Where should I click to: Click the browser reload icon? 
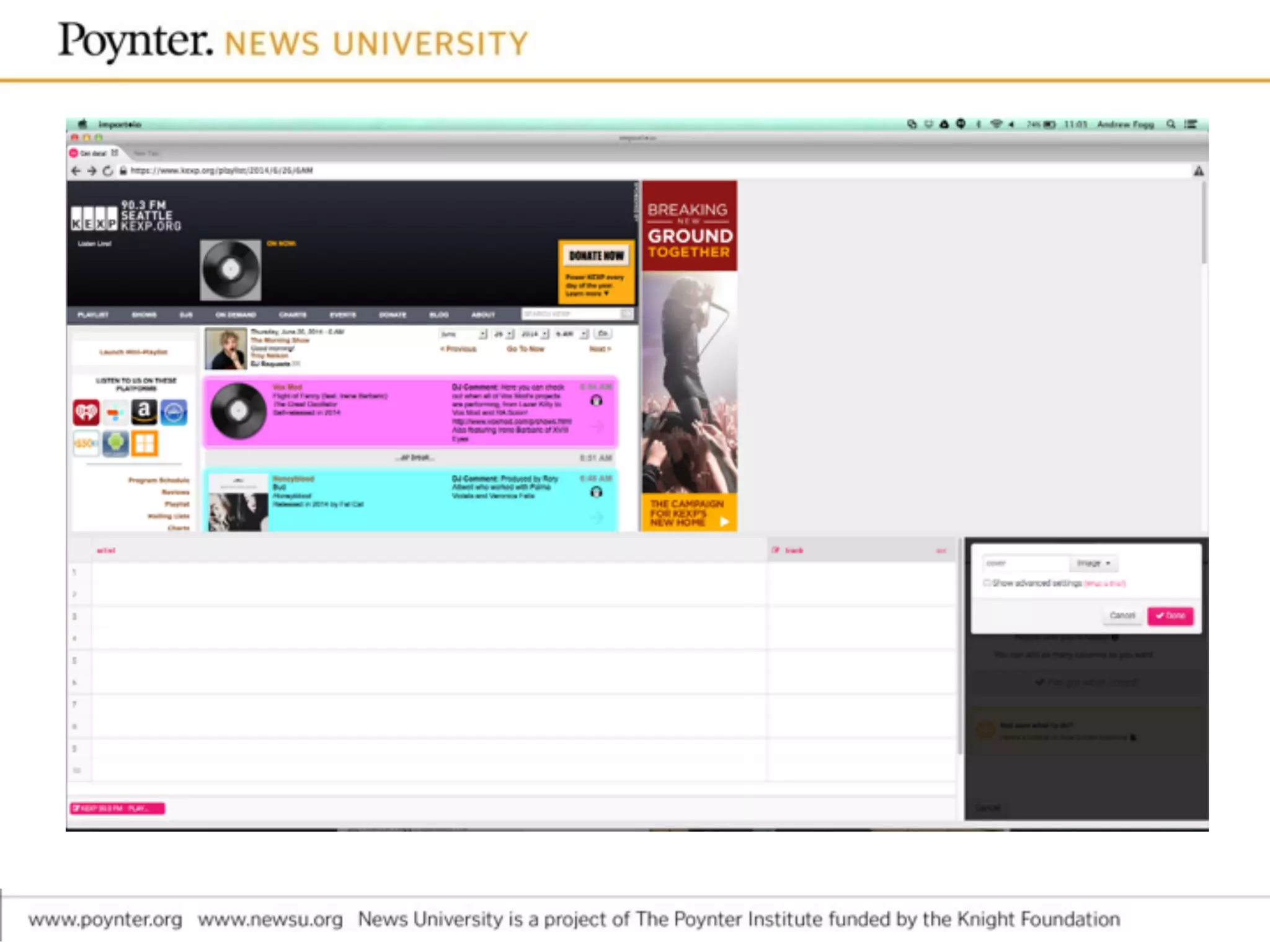point(108,171)
